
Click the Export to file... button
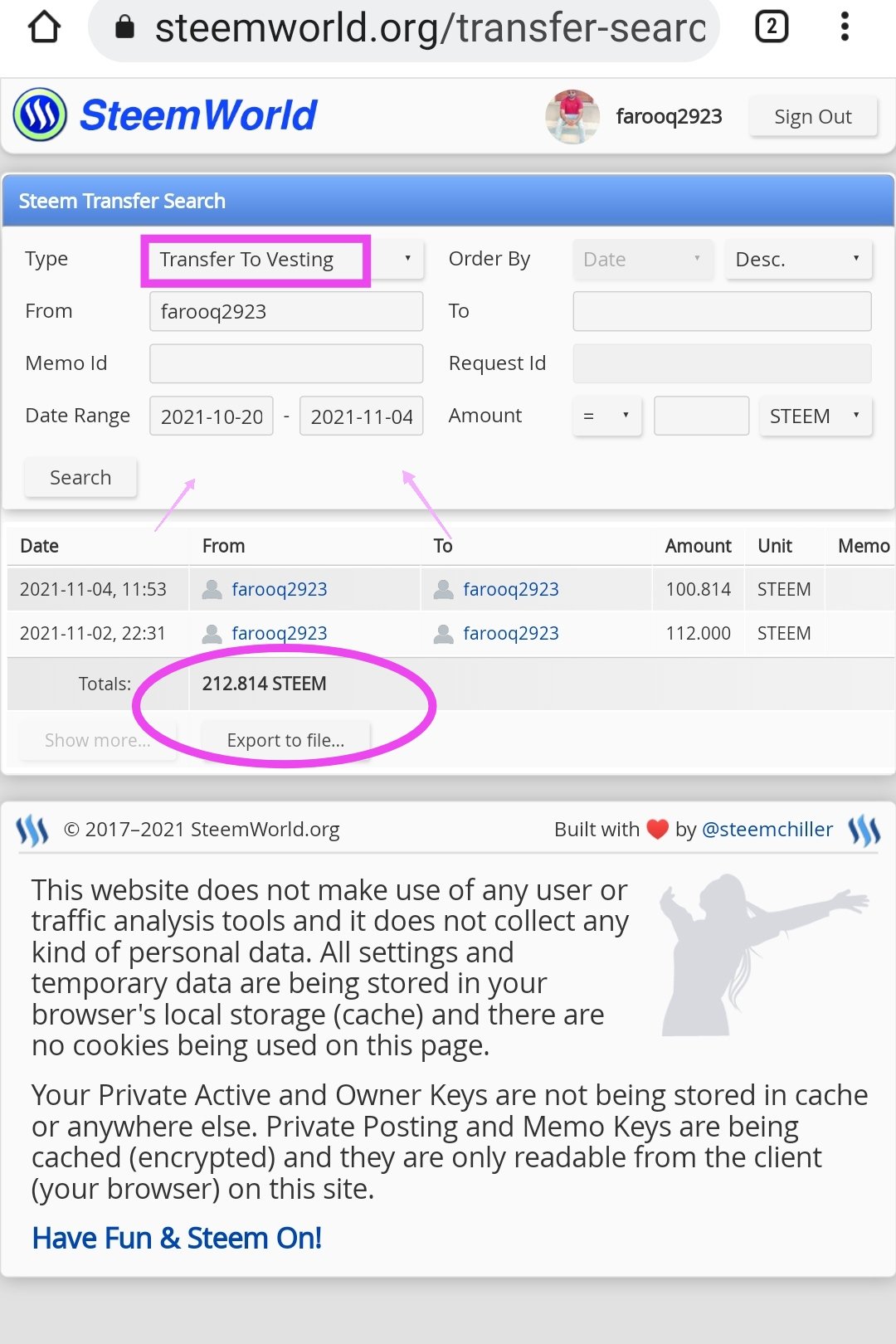[x=286, y=740]
